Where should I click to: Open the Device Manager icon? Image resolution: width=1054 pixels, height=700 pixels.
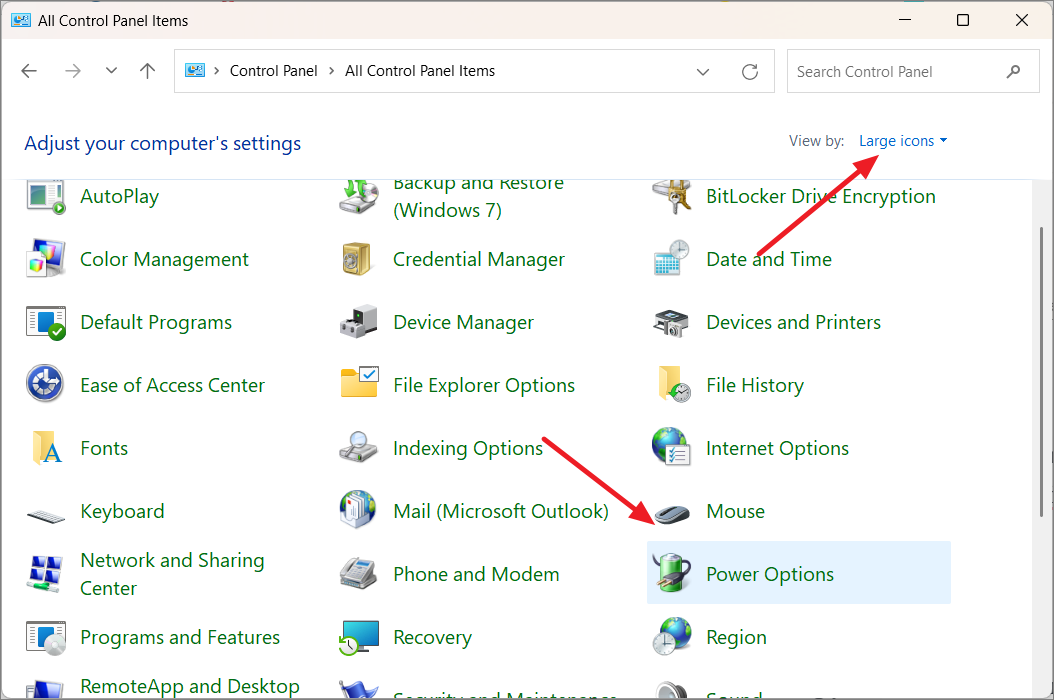click(358, 321)
